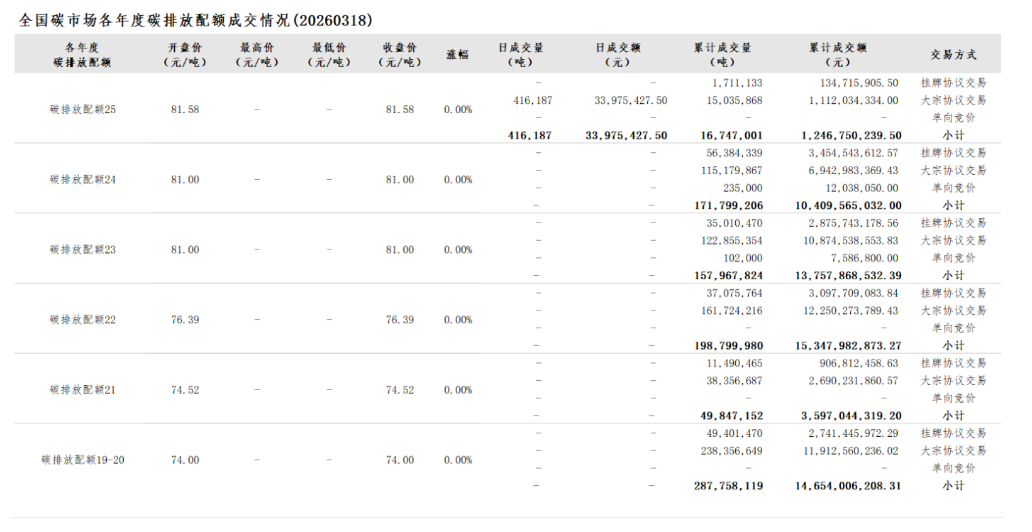Select the 碳排放配额25 row label
Image resolution: width=1032 pixels, height=532 pixels.
point(82,109)
